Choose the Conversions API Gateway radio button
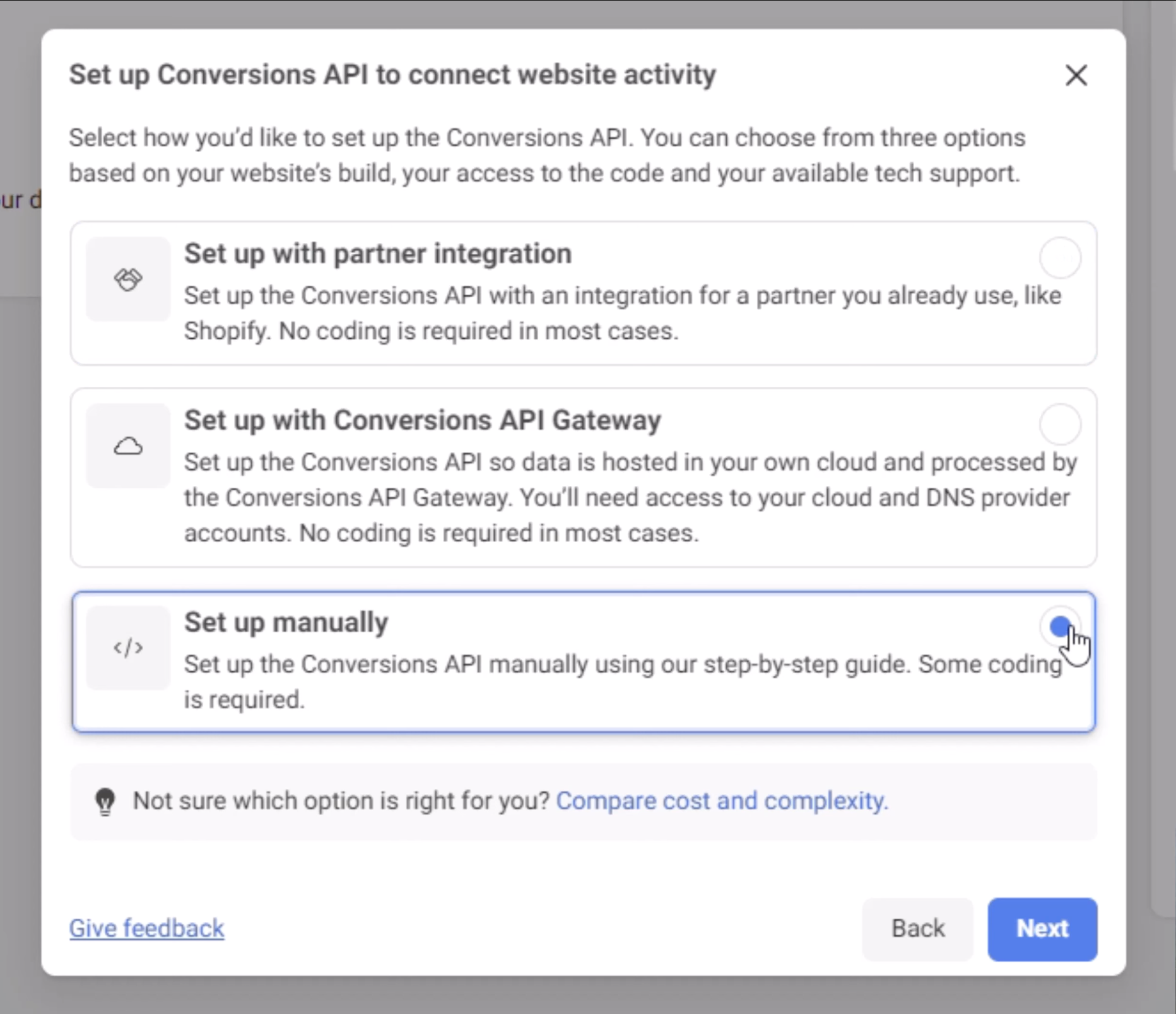Viewport: 1176px width, 1014px height. coord(1060,424)
